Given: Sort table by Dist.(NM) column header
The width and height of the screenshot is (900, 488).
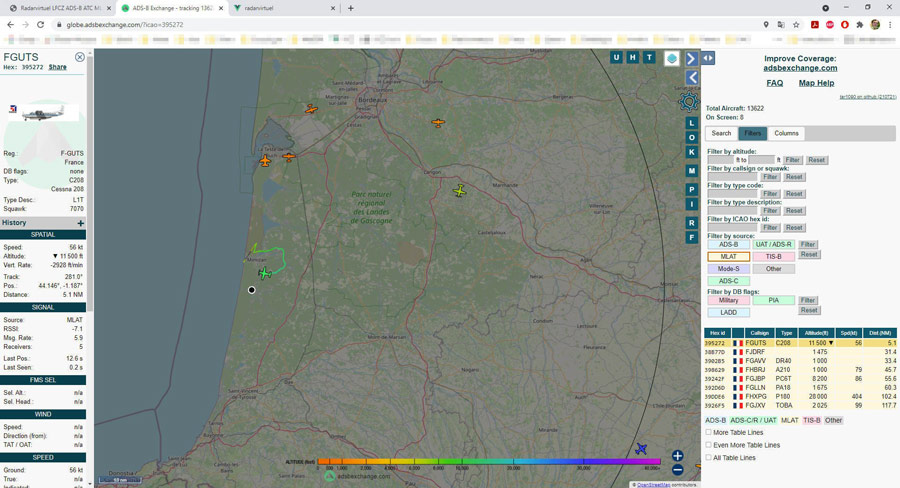Looking at the screenshot, I should 880,333.
